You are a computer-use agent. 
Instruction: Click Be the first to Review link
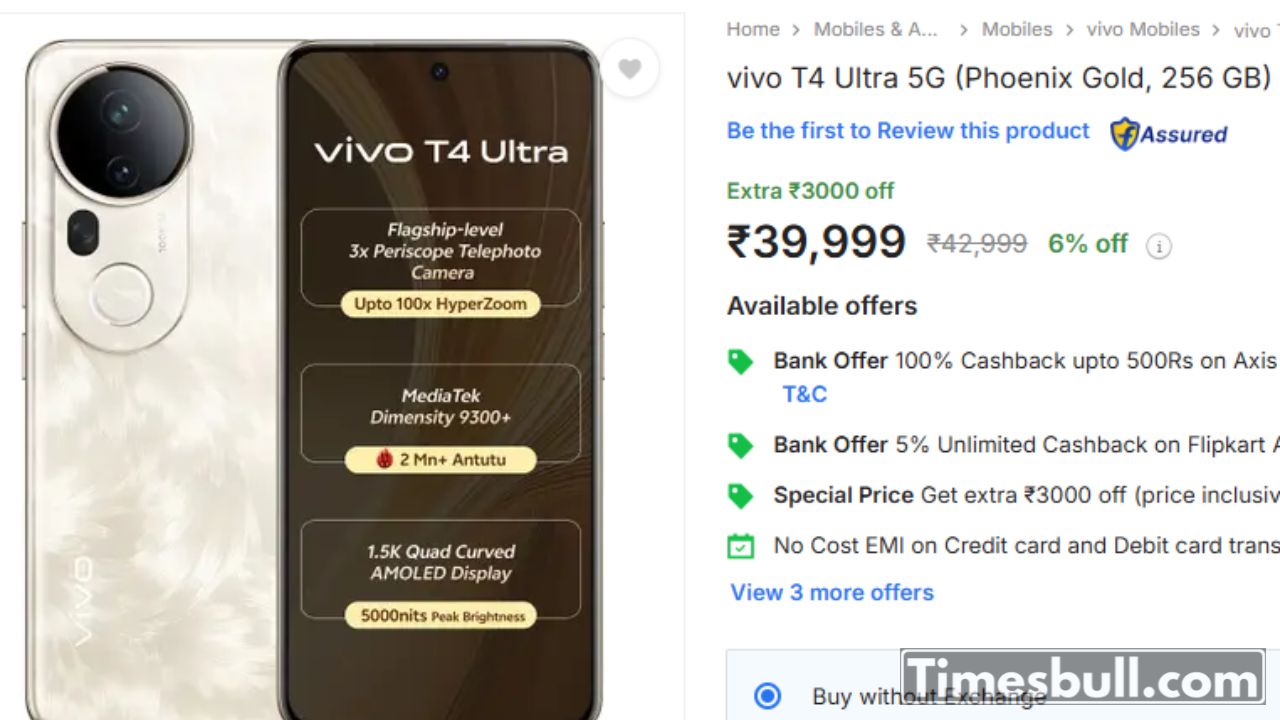[908, 131]
